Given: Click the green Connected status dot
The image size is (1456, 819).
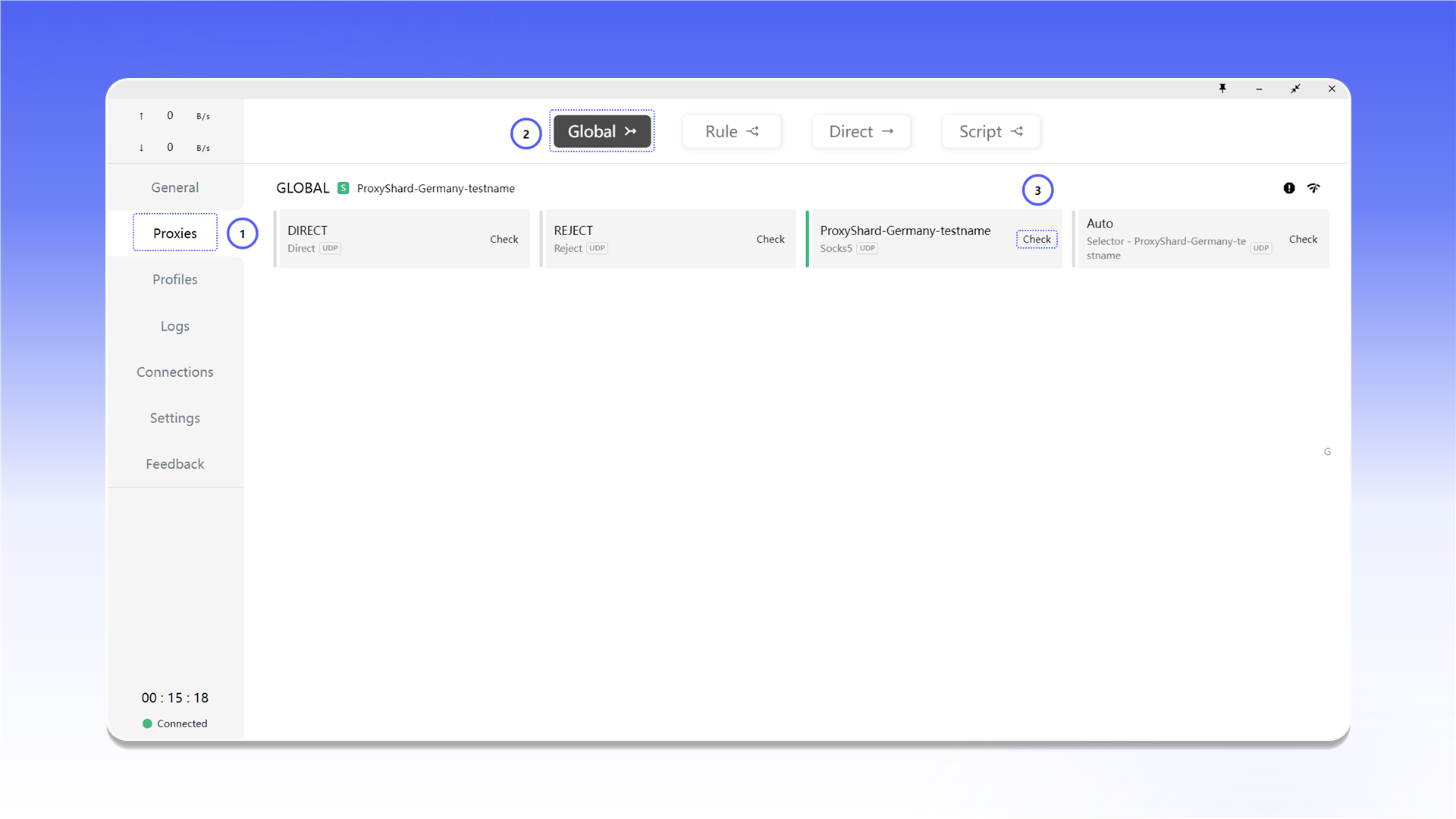Looking at the screenshot, I should coord(147,723).
